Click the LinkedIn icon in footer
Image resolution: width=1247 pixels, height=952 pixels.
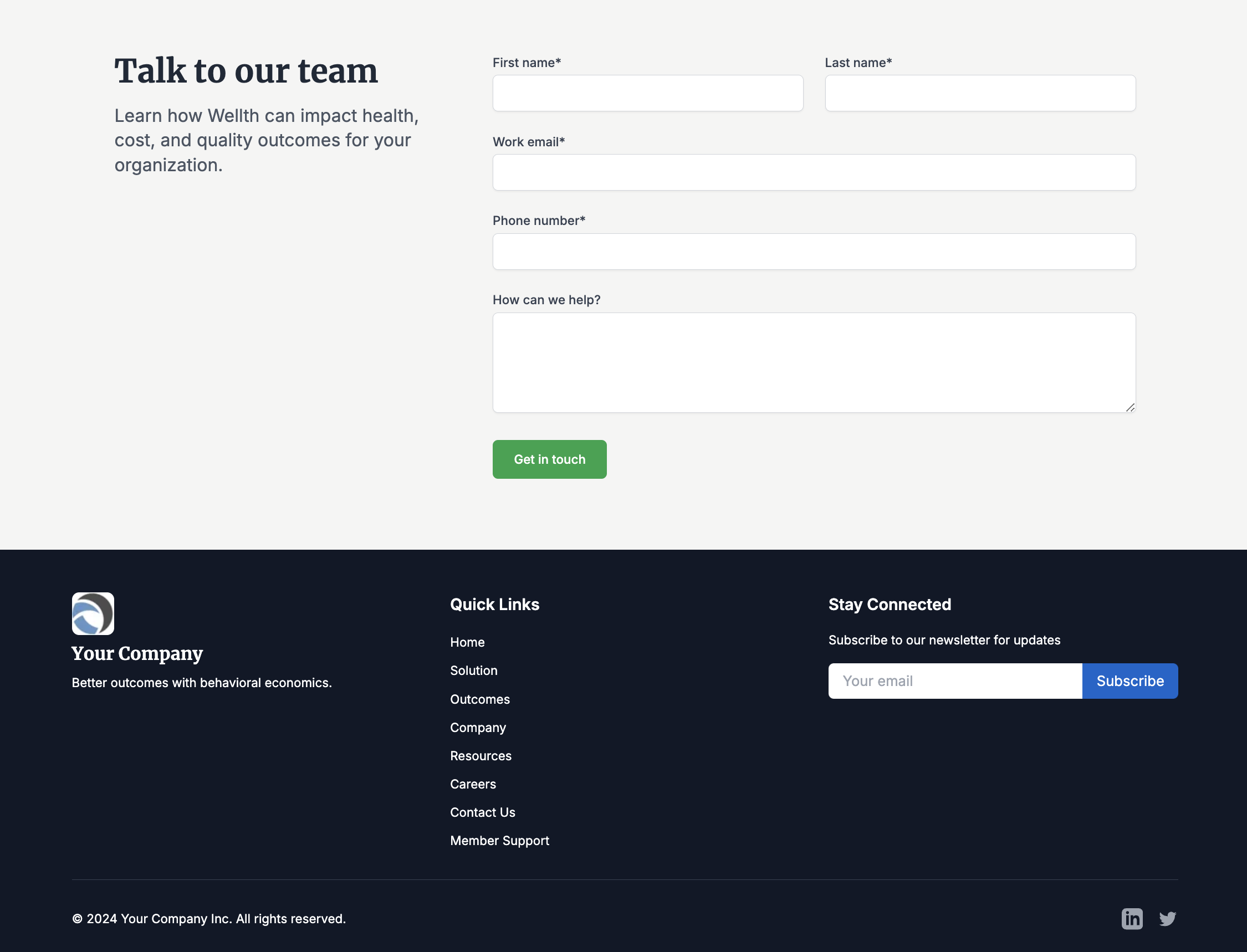coord(1132,919)
